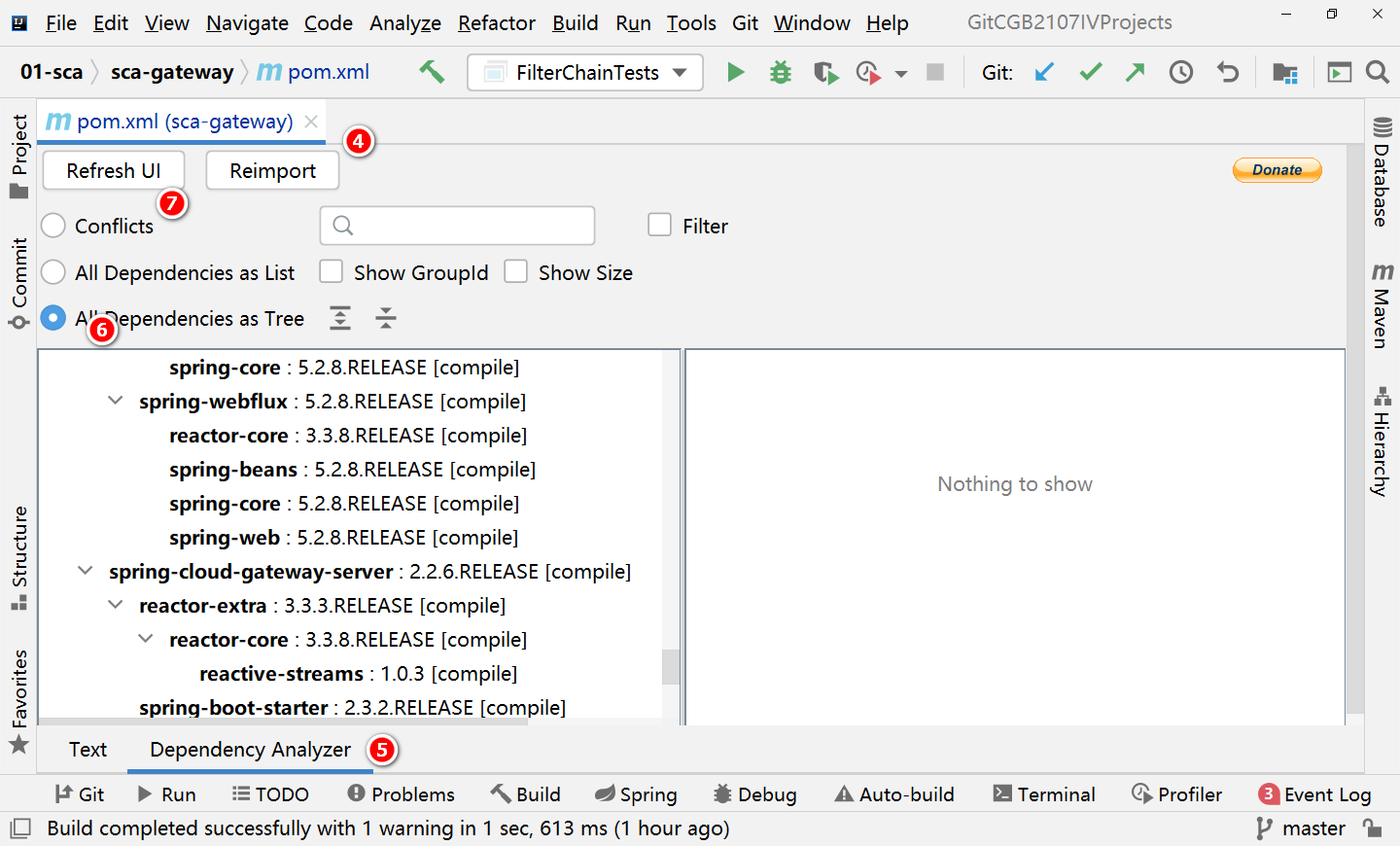Screen dimensions: 1400x846
Task: Select the Conflicts radio button
Action: pos(53,226)
